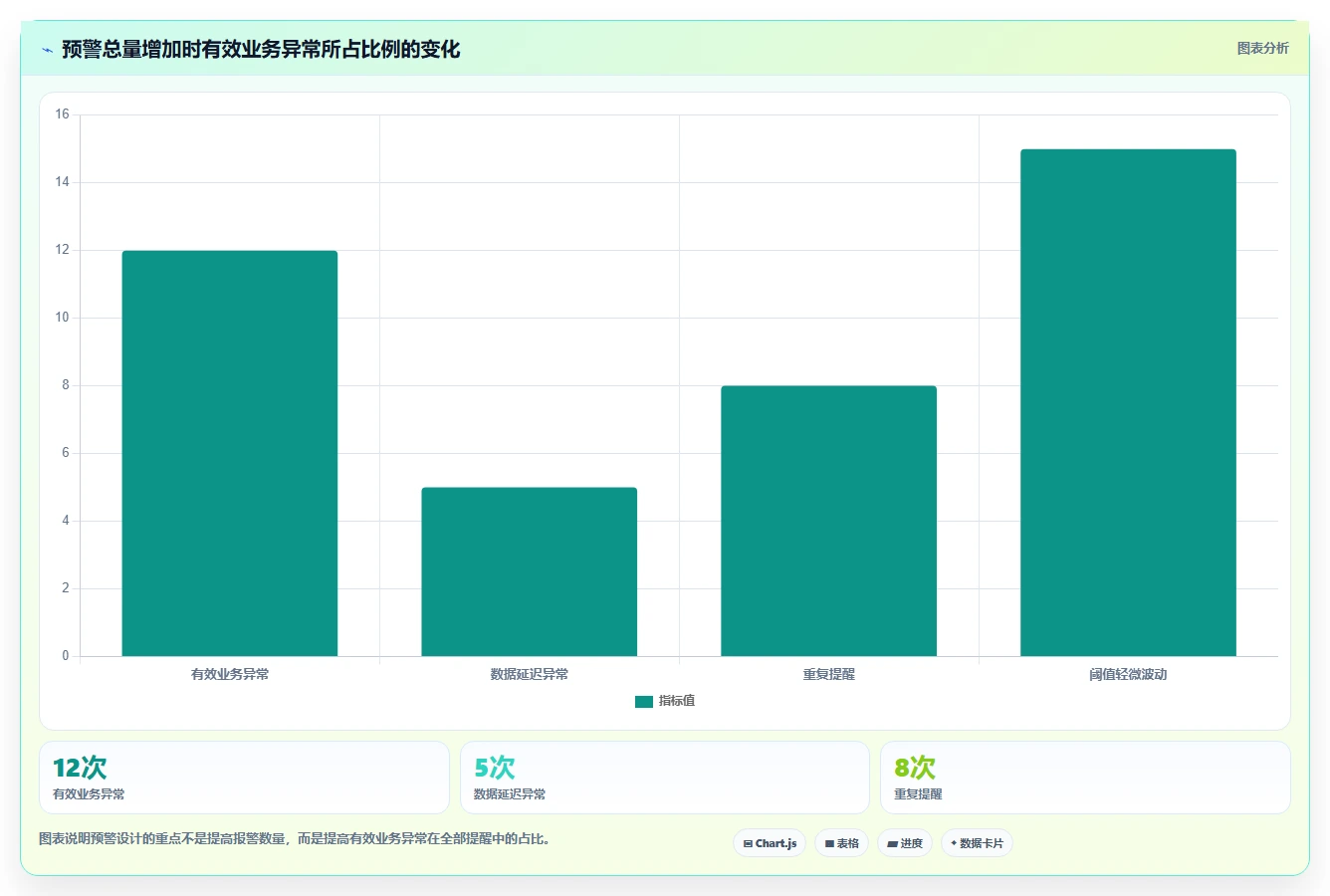Click the 数据卡片 tag pill
The image size is (1330, 896).
[x=977, y=843]
